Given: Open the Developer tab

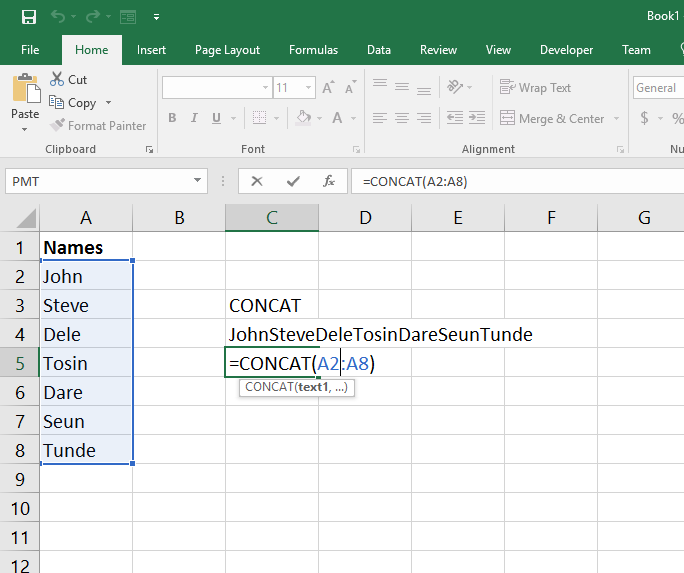Looking at the screenshot, I should [x=566, y=50].
